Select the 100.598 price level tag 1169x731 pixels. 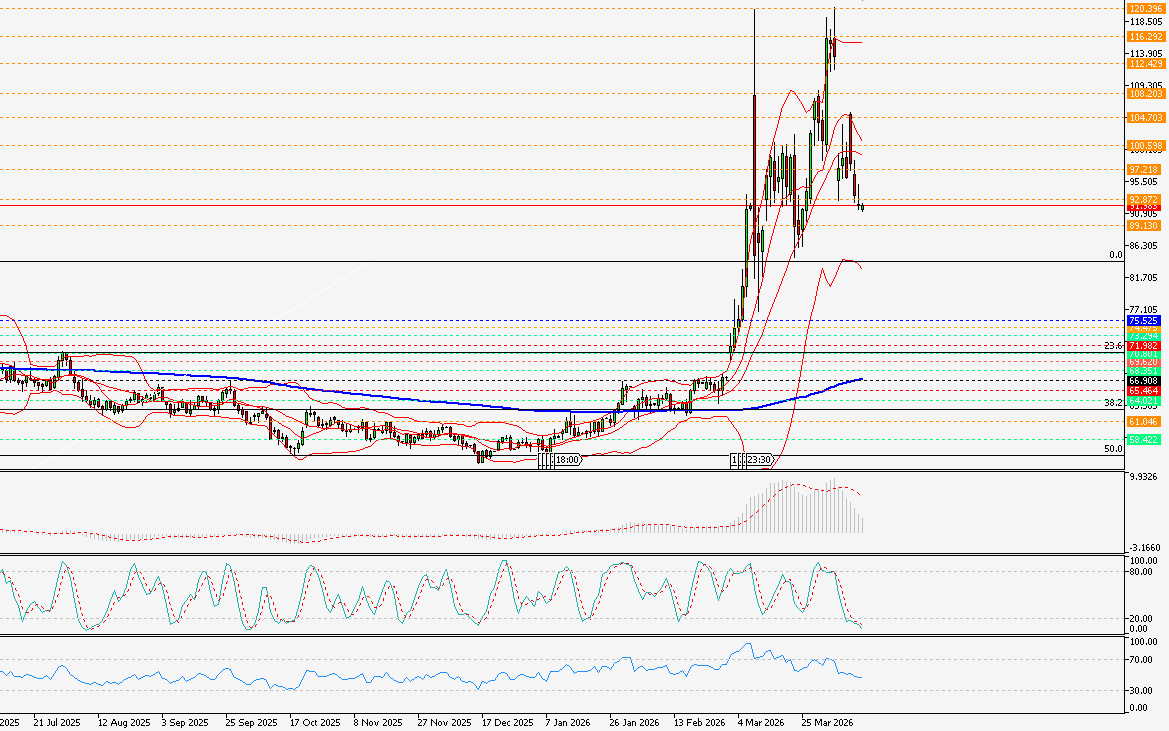pyautogui.click(x=1143, y=146)
